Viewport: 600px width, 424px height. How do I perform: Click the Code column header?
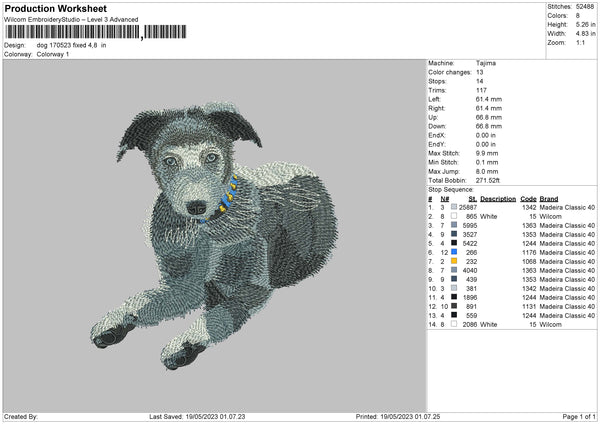[x=529, y=197]
